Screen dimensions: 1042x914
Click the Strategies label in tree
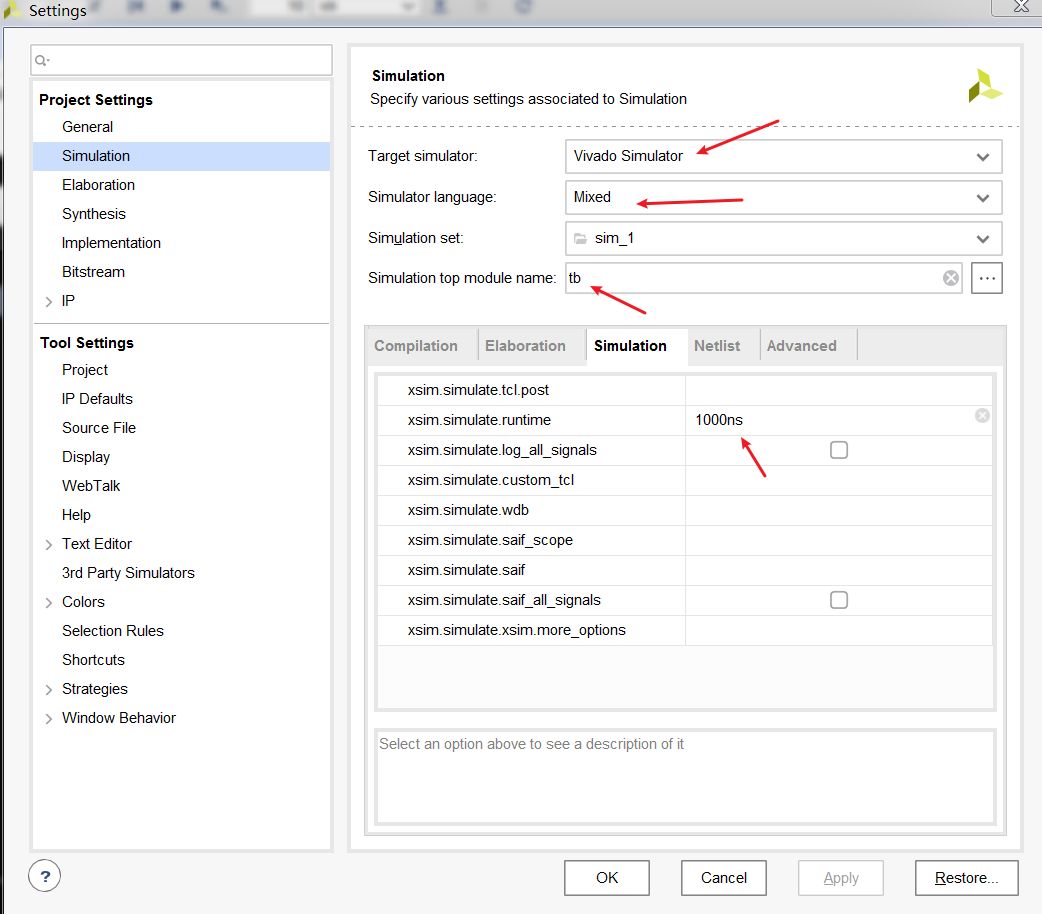[x=94, y=689]
